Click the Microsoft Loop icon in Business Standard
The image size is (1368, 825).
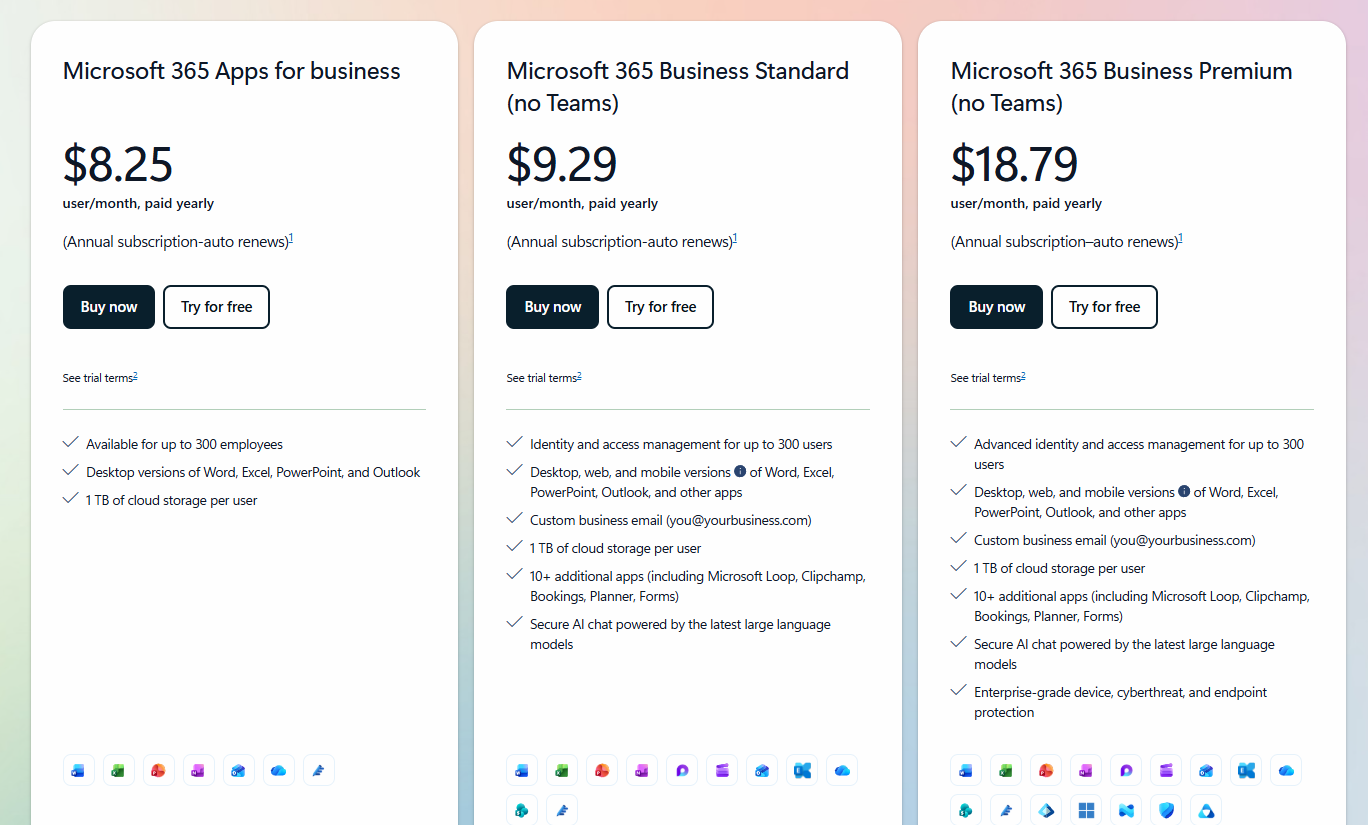682,770
